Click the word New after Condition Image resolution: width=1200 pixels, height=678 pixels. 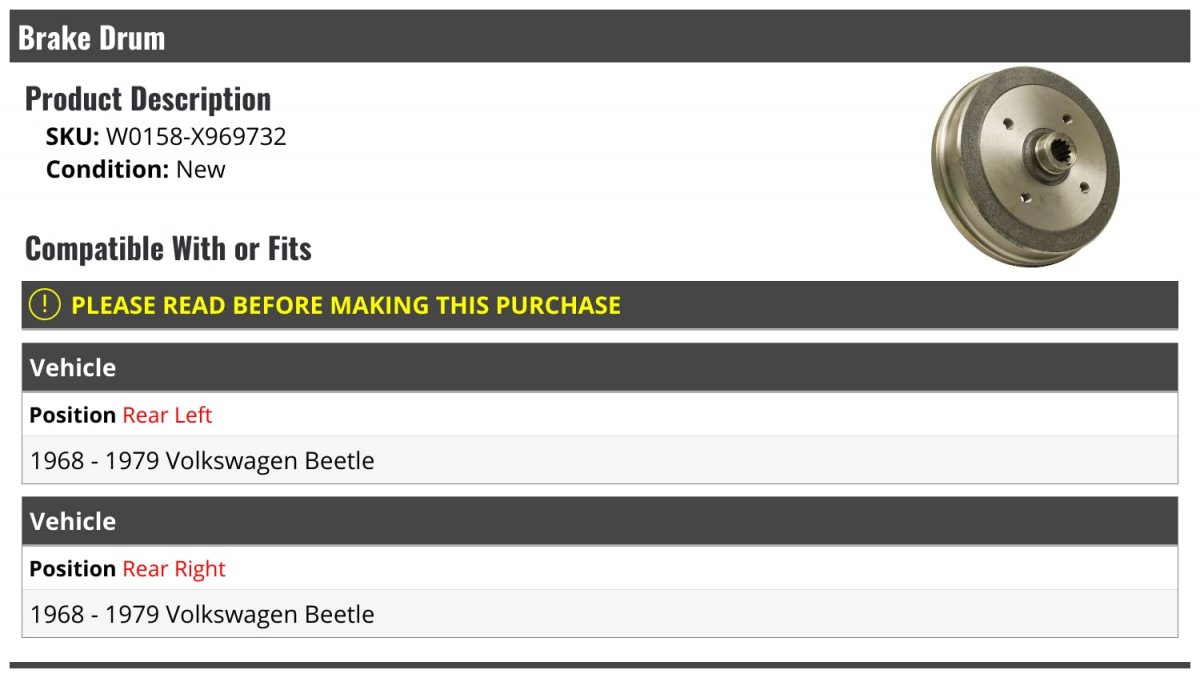pos(201,169)
